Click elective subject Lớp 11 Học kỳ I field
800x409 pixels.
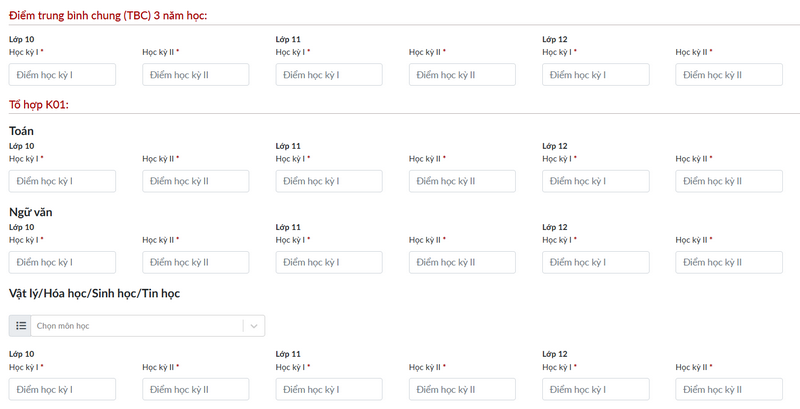coord(329,389)
